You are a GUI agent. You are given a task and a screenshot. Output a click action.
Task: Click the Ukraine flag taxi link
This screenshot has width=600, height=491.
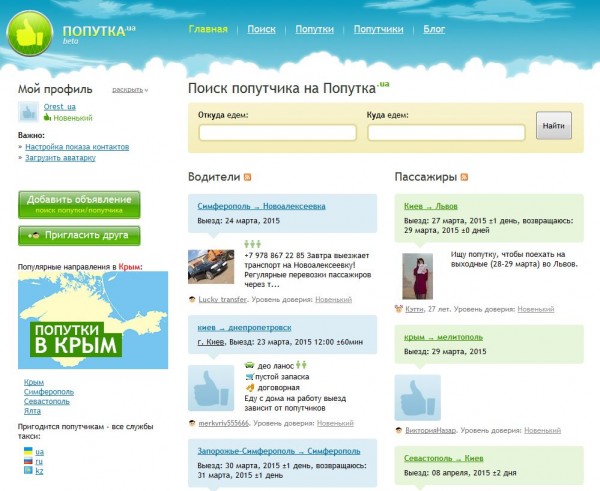point(27,451)
